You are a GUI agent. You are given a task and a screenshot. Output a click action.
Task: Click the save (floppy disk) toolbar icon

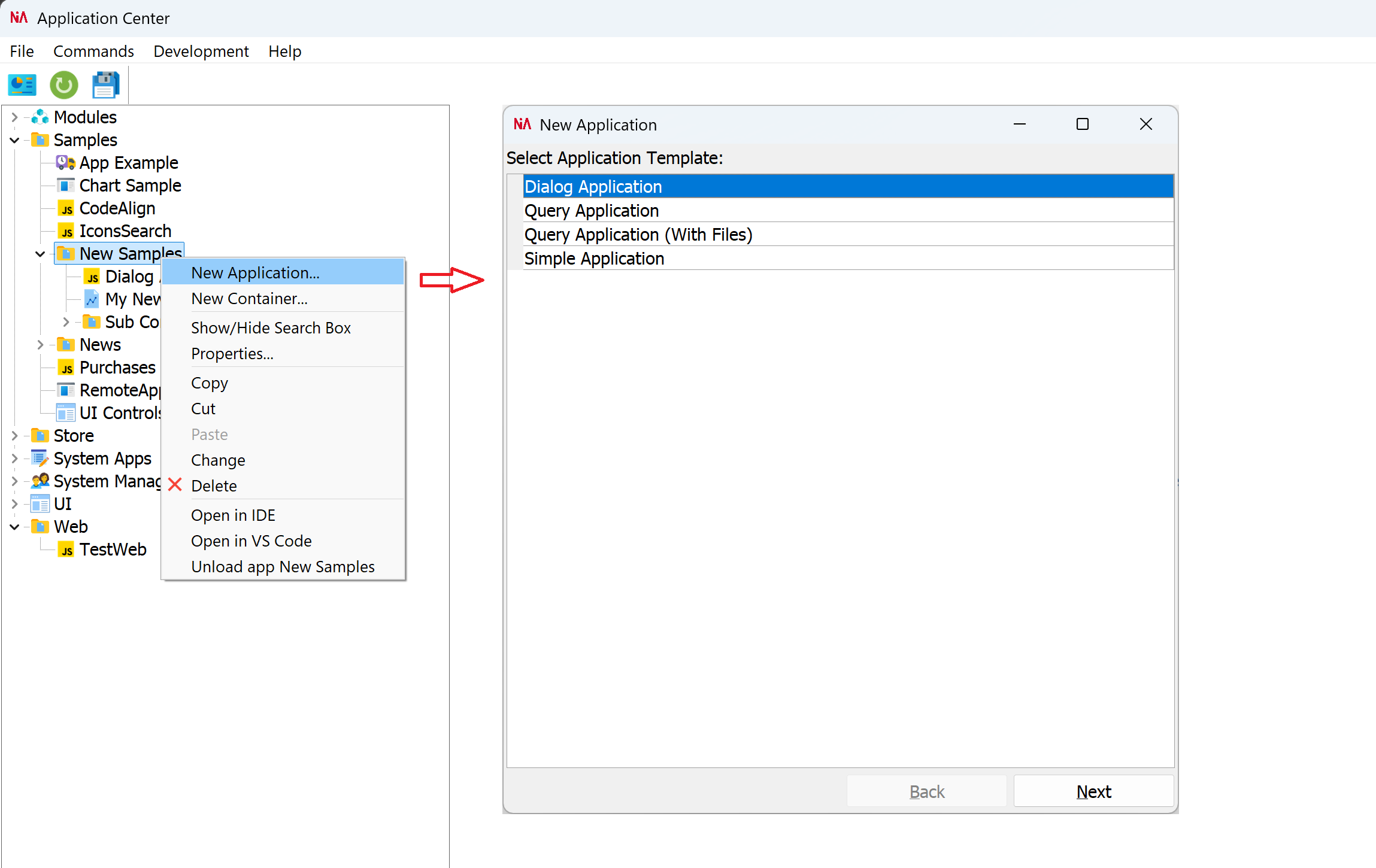[x=105, y=85]
